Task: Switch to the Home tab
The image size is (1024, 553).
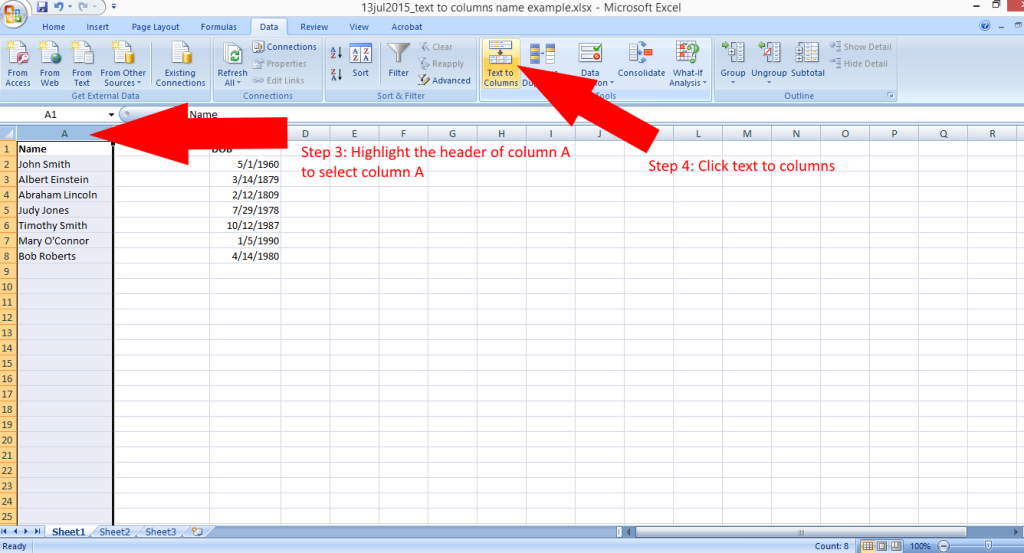Action: point(54,27)
